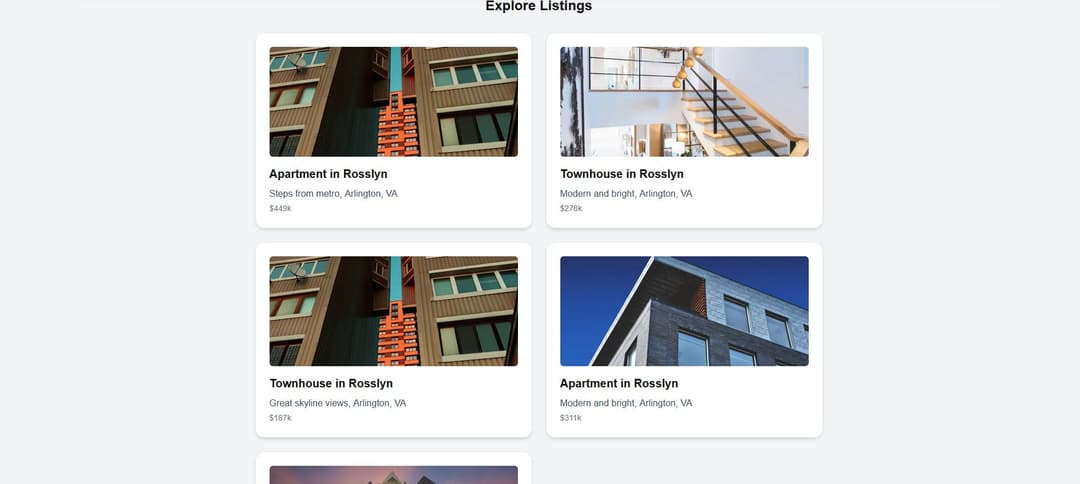Open Townhouse in Rosslyn title priced $278k
Viewport: 1080px width, 484px height.
(x=622, y=174)
